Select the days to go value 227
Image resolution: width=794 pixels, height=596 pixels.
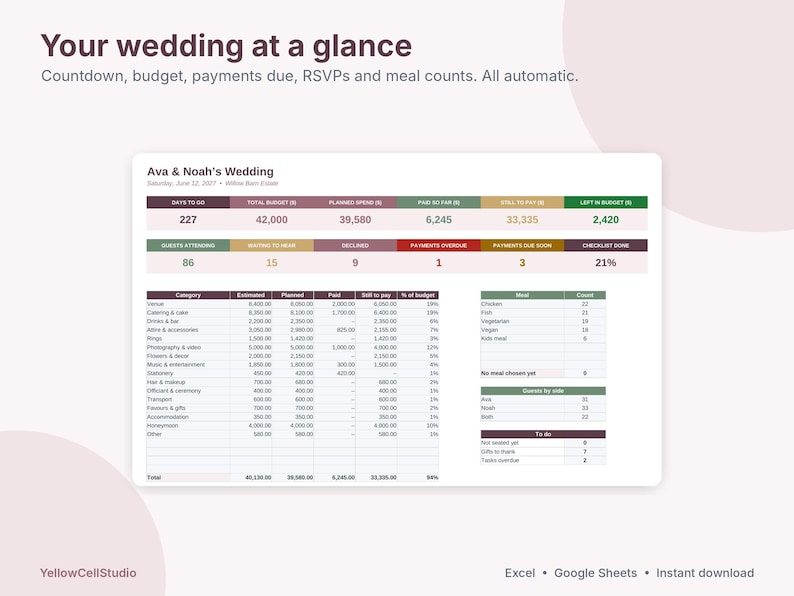pos(188,220)
